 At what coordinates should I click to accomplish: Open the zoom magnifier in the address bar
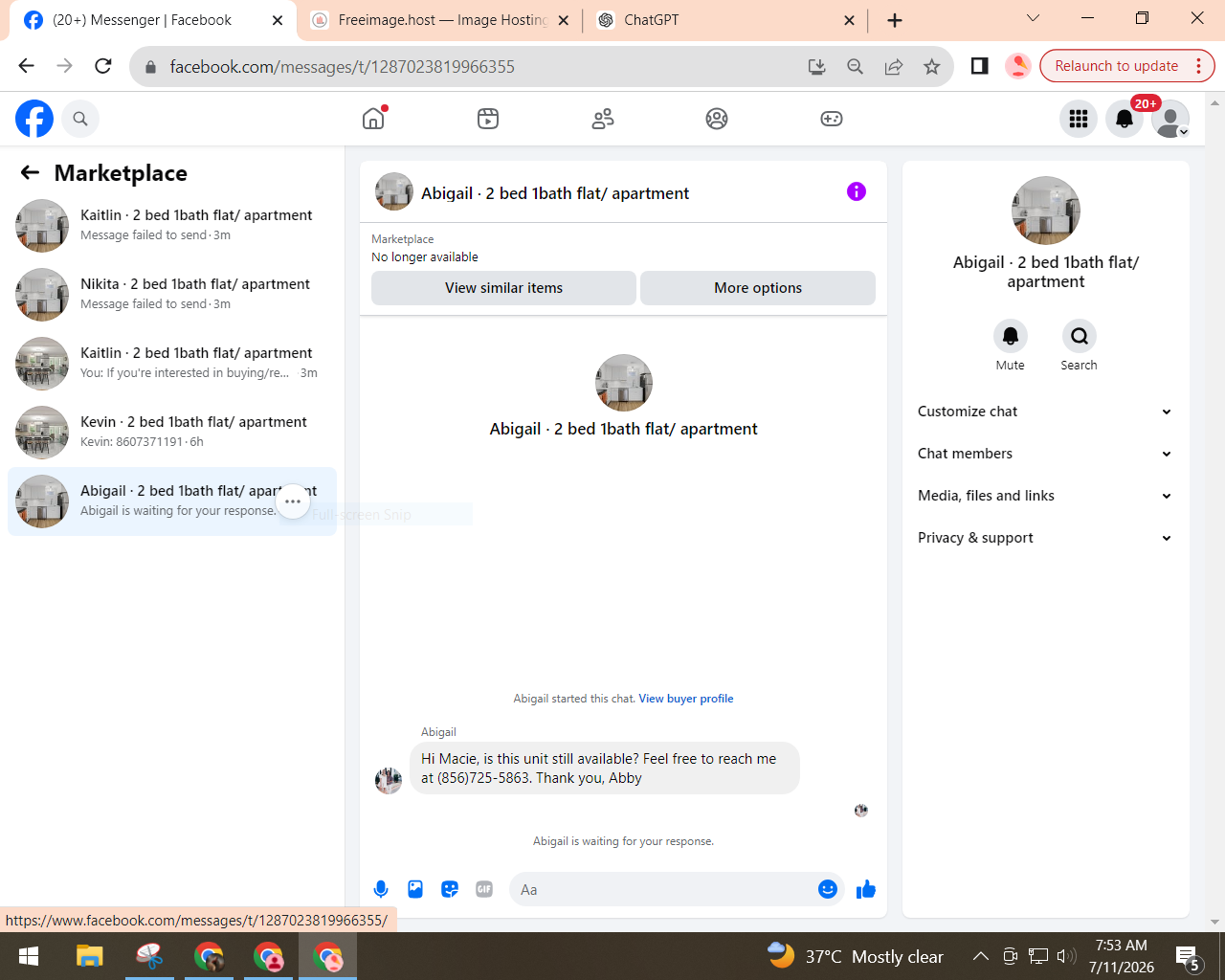[x=856, y=66]
